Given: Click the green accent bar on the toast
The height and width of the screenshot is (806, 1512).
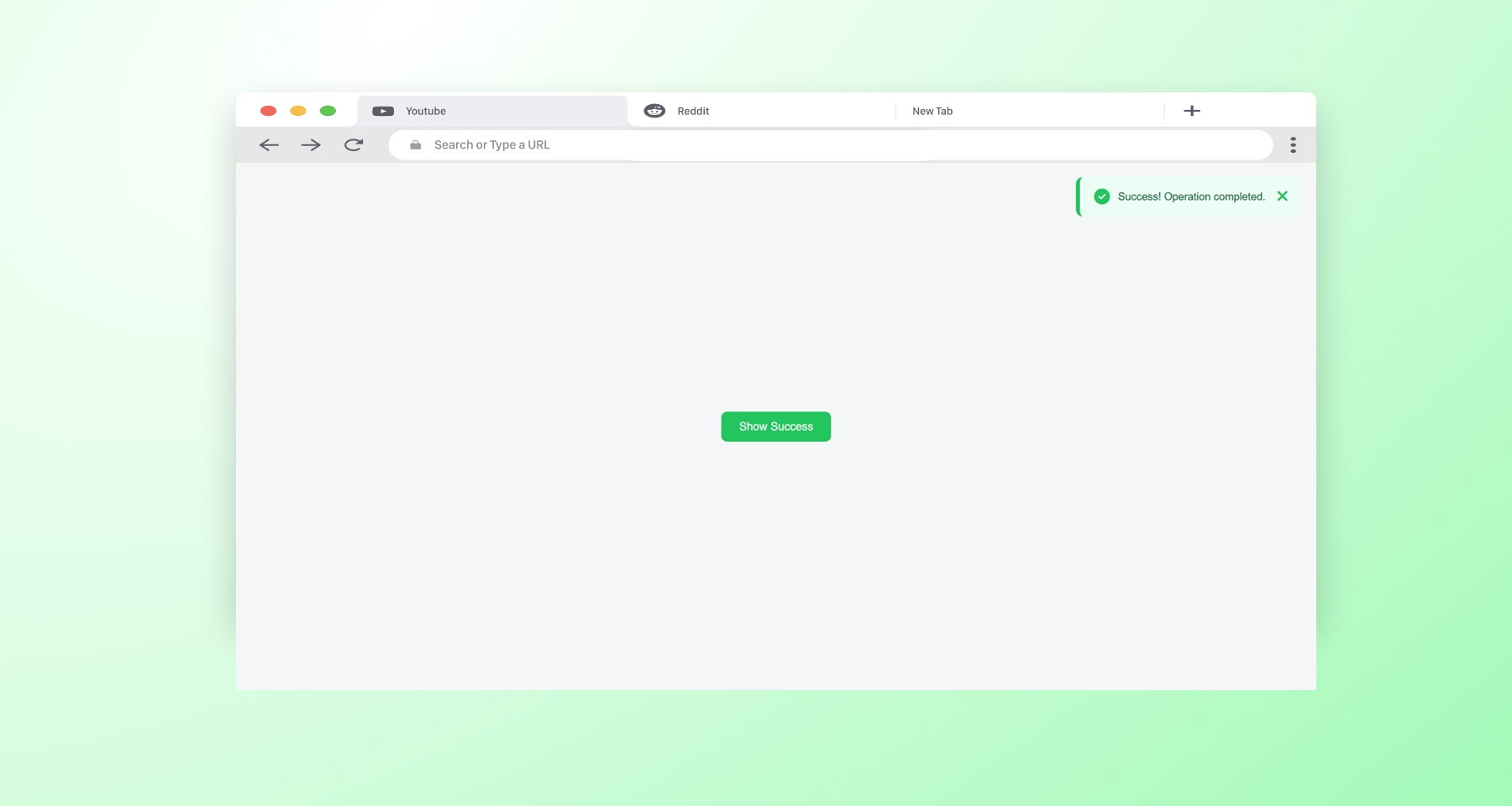Looking at the screenshot, I should tap(1079, 196).
